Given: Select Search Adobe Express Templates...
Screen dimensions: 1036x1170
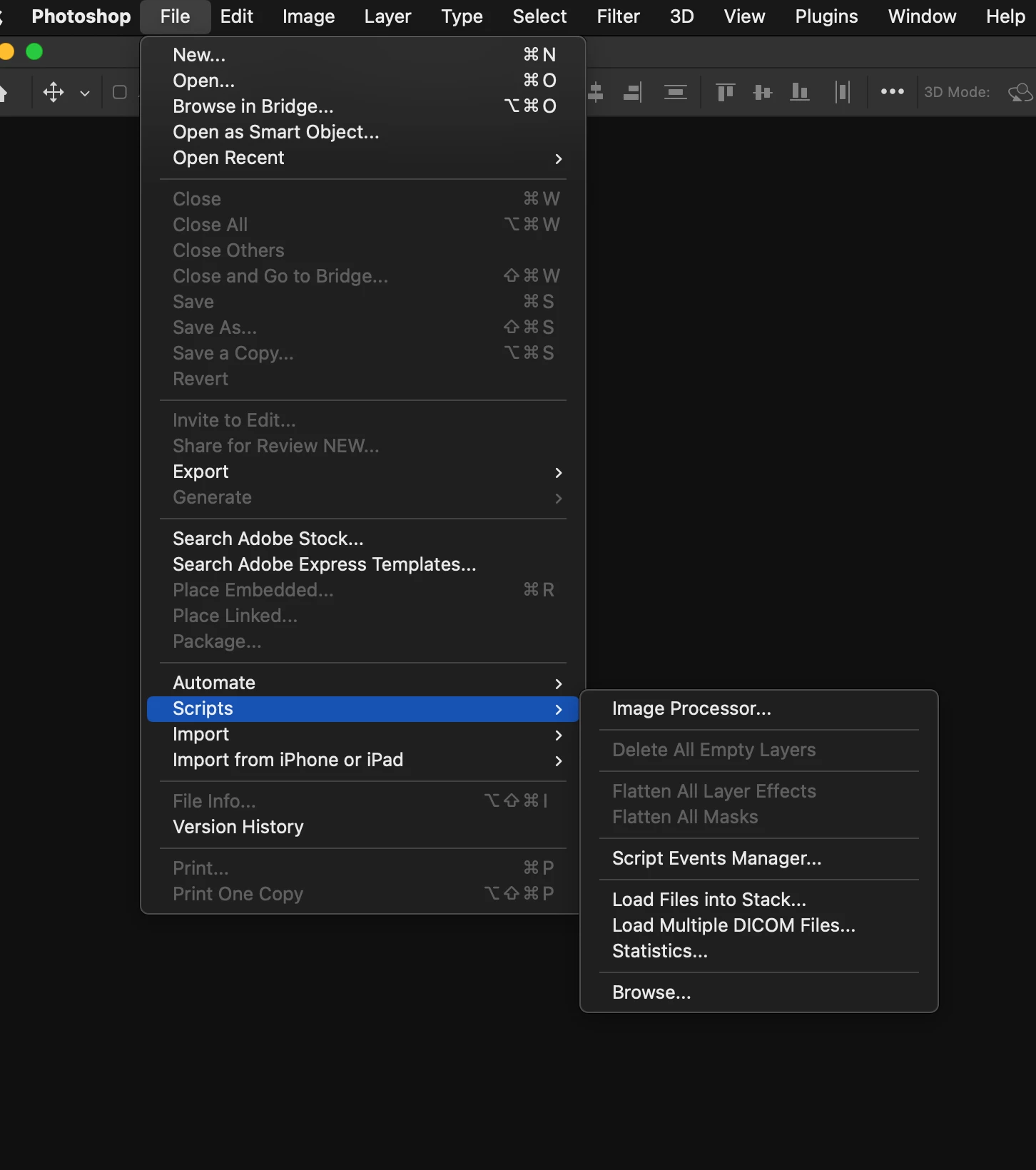Looking at the screenshot, I should coord(363,564).
